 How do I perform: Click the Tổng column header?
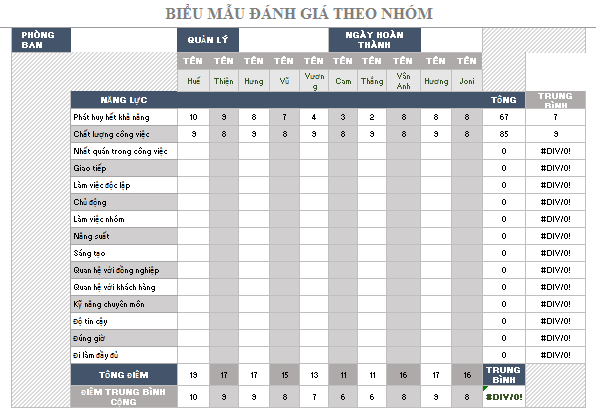coord(504,100)
